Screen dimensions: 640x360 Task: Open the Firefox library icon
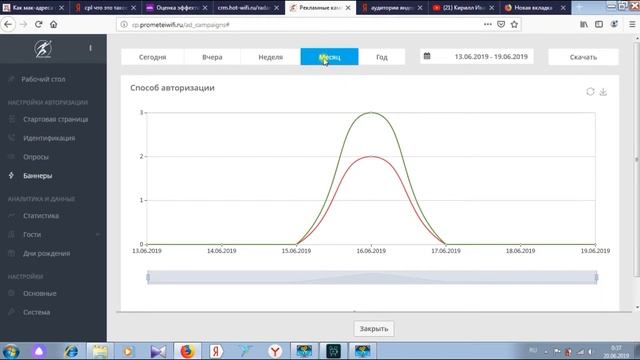(x=584, y=24)
